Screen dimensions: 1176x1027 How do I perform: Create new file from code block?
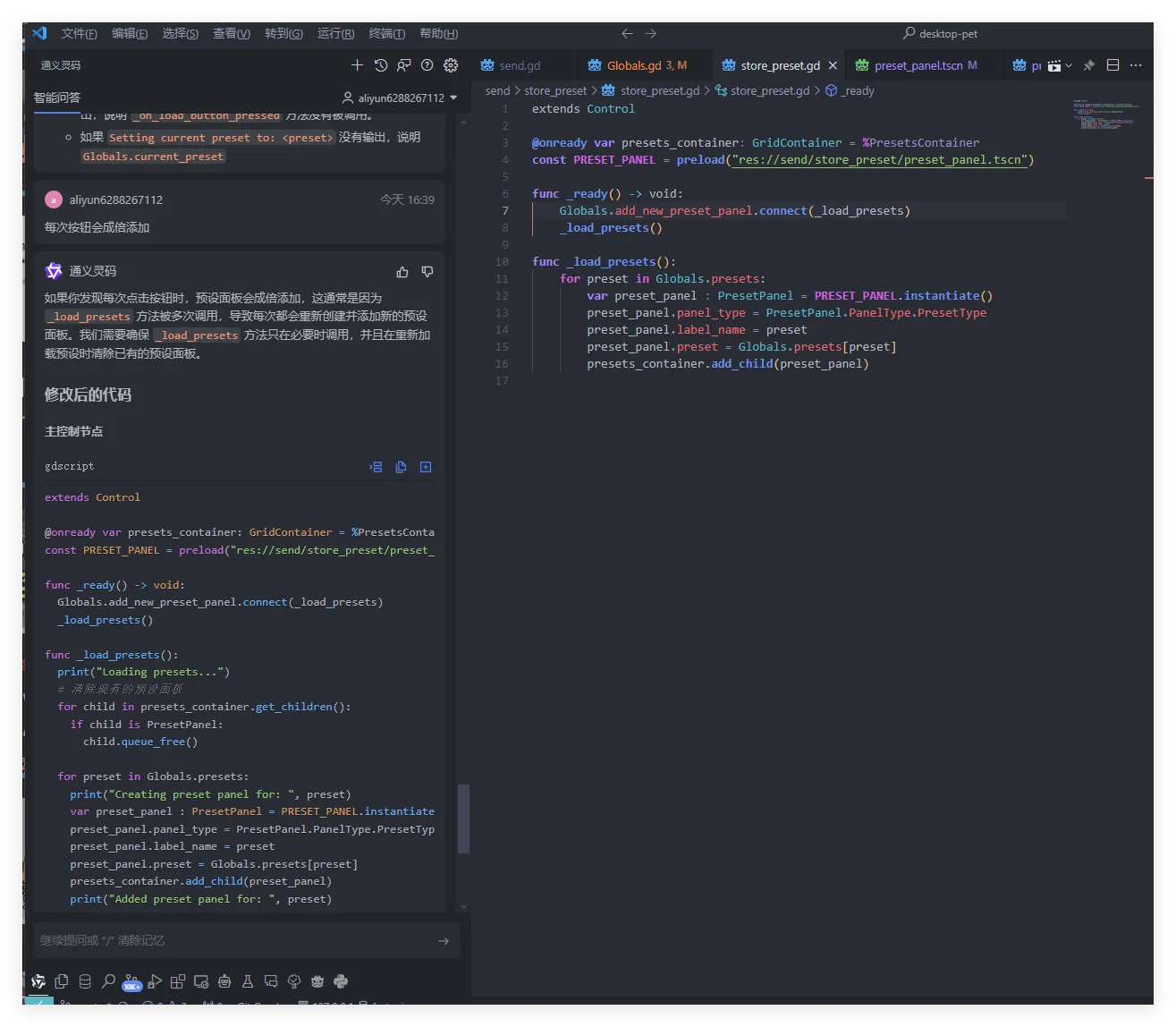(x=426, y=467)
